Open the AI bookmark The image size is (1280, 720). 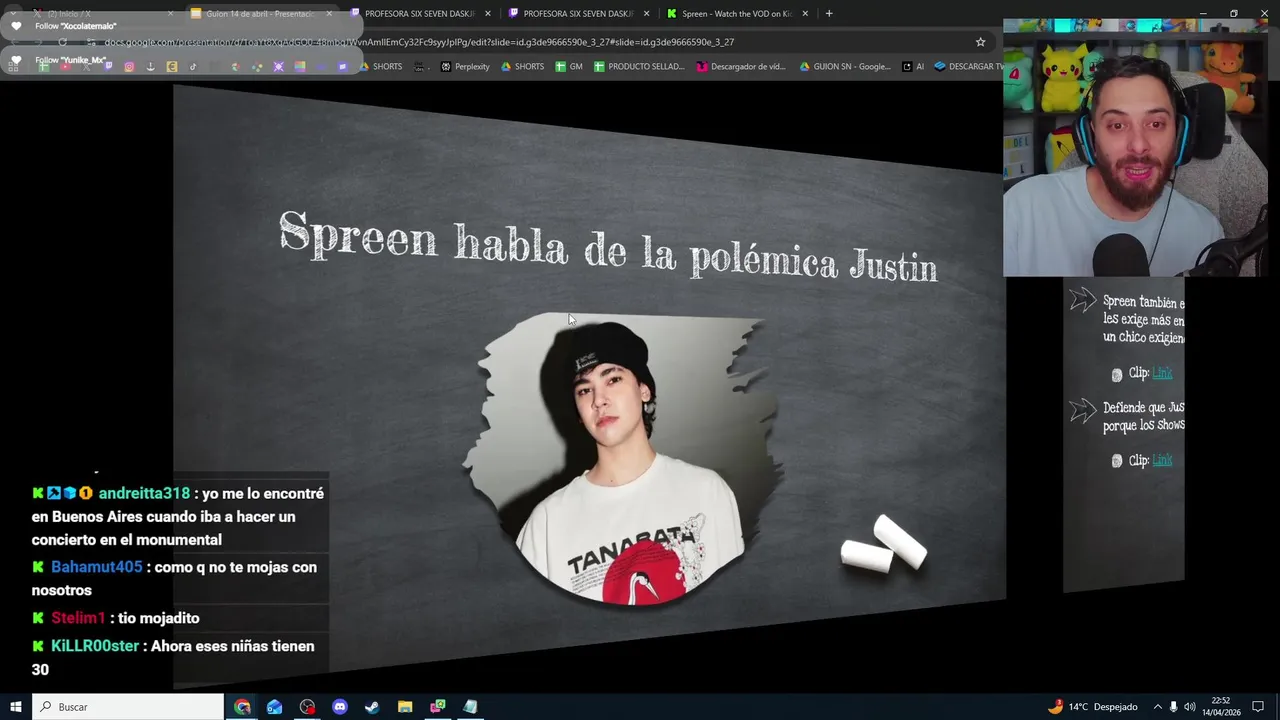coord(913,67)
